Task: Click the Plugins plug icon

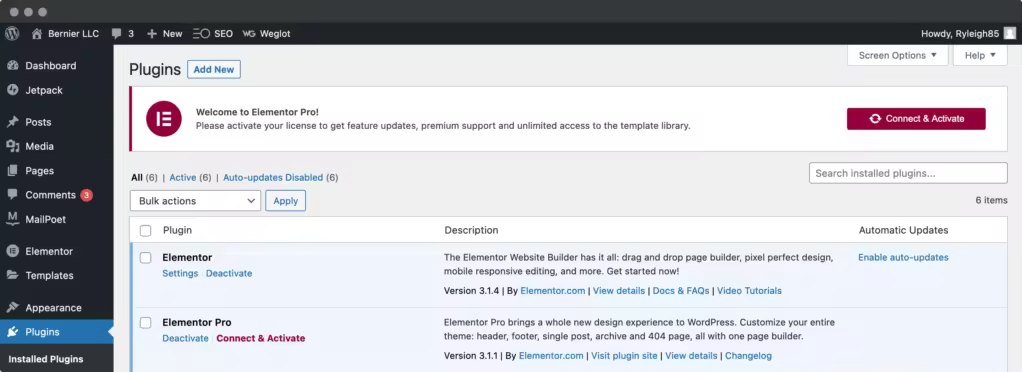Action: click(12, 332)
